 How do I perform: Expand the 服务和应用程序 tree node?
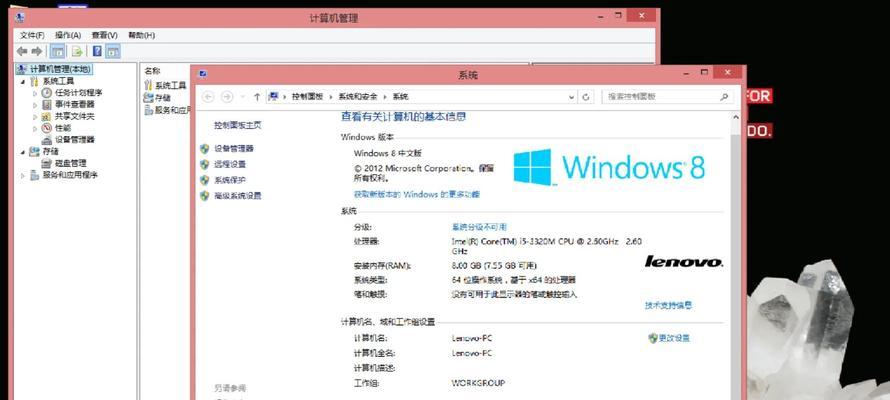pos(23,176)
